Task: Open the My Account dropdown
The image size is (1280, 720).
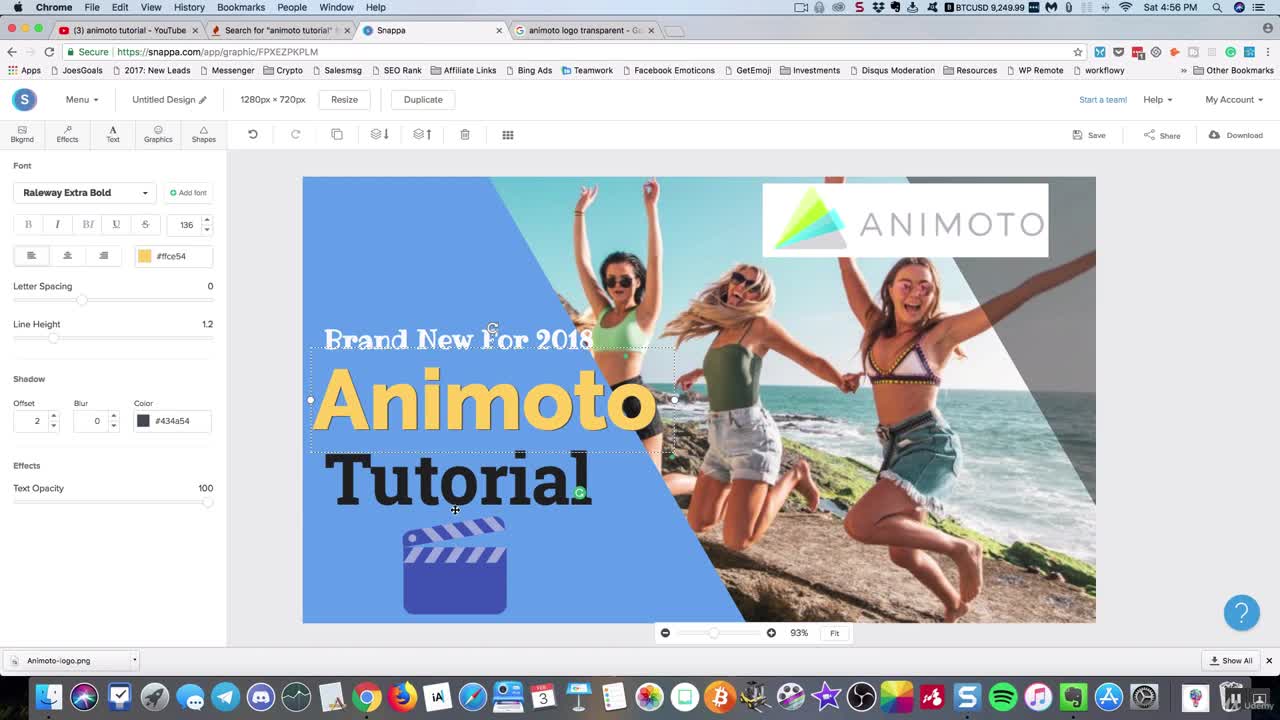Action: coord(1234,100)
